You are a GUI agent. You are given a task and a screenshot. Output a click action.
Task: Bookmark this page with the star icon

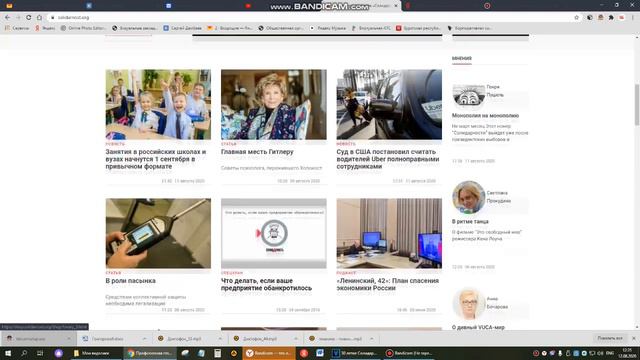click(x=576, y=18)
